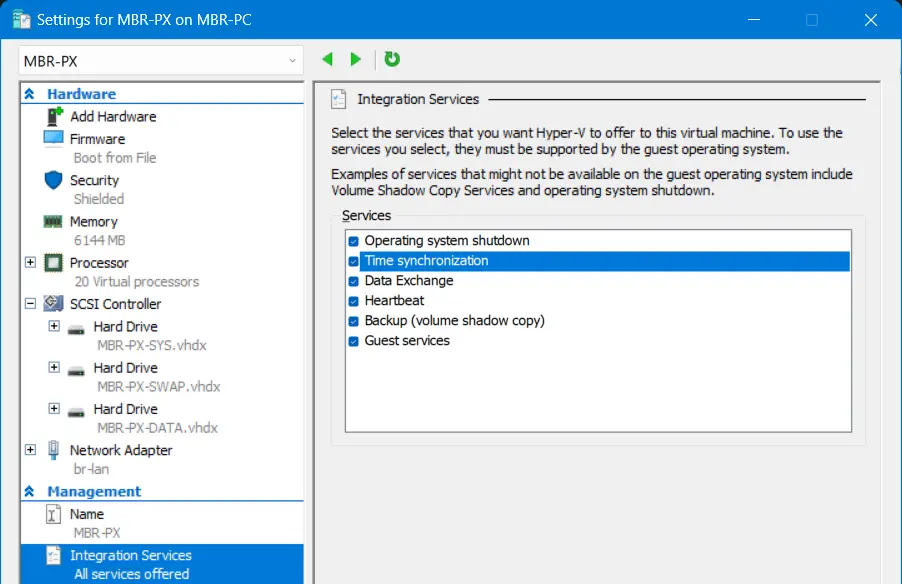Screen dimensions: 902x584
Task: Open the Security settings label
Action: (x=94, y=180)
